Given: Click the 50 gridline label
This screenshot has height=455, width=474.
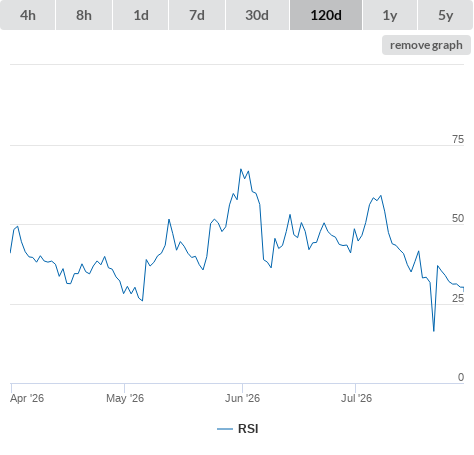Looking at the screenshot, I should pyautogui.click(x=458, y=219).
